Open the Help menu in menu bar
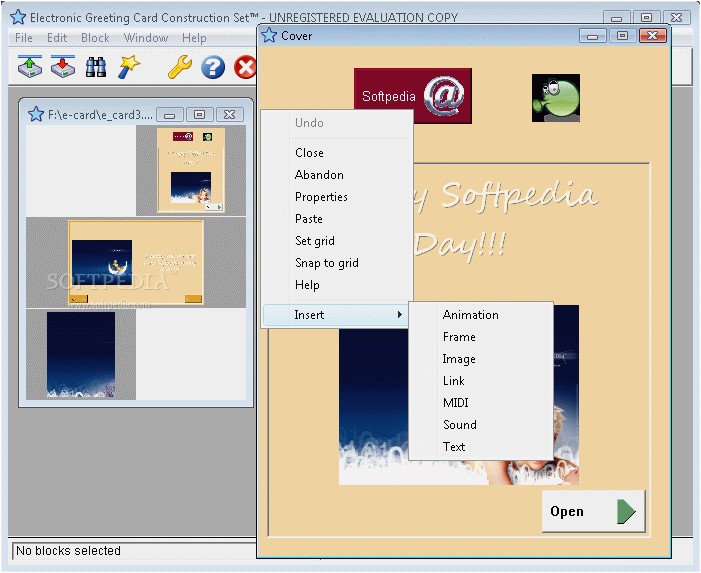Viewport: 701px width, 573px height. [x=194, y=38]
